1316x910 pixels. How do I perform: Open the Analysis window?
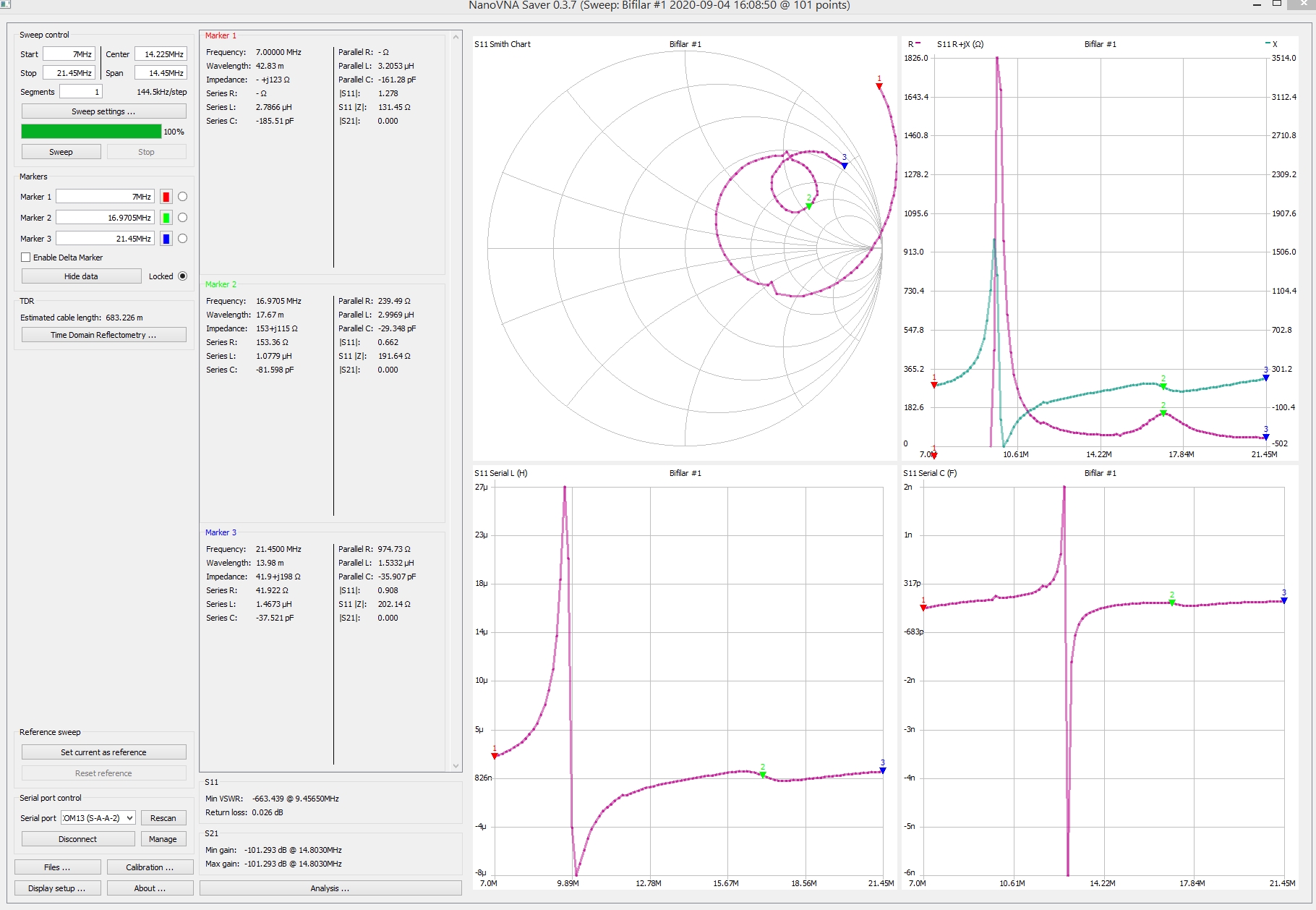(330, 888)
